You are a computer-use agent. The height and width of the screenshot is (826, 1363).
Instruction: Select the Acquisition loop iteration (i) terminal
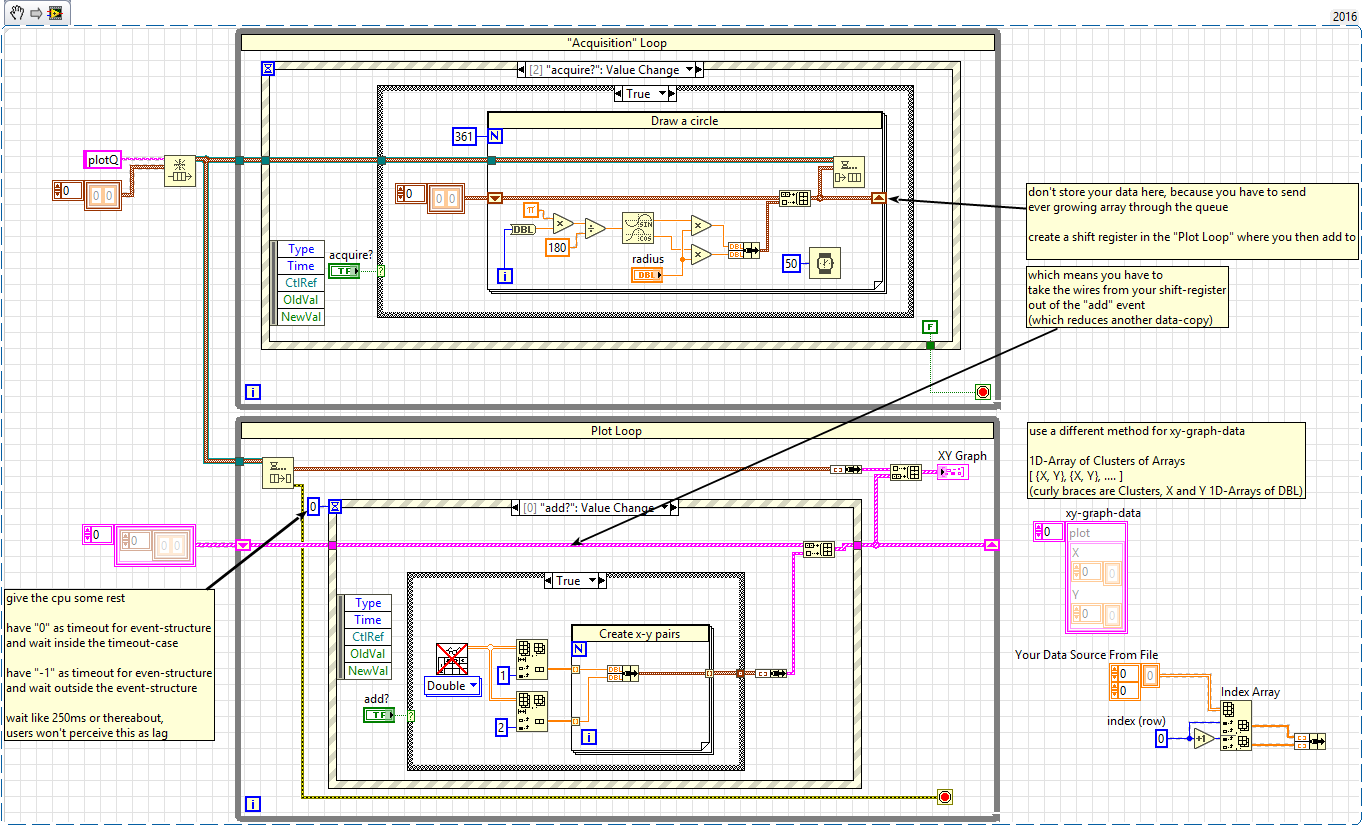[x=253, y=392]
